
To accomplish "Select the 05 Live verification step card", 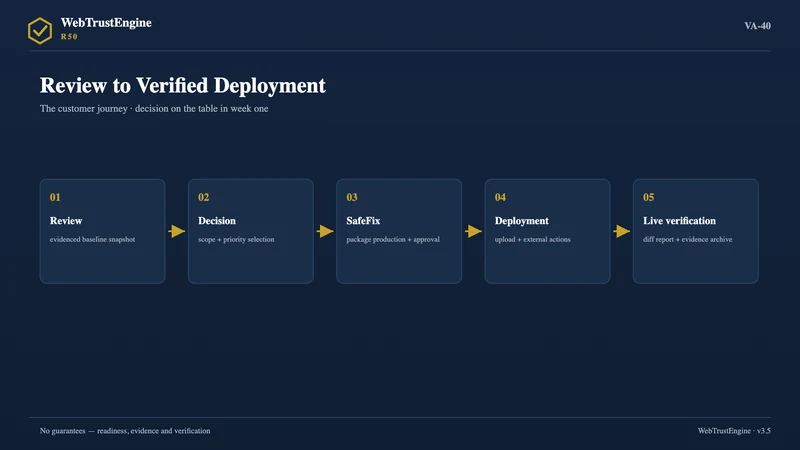I will 696,231.
